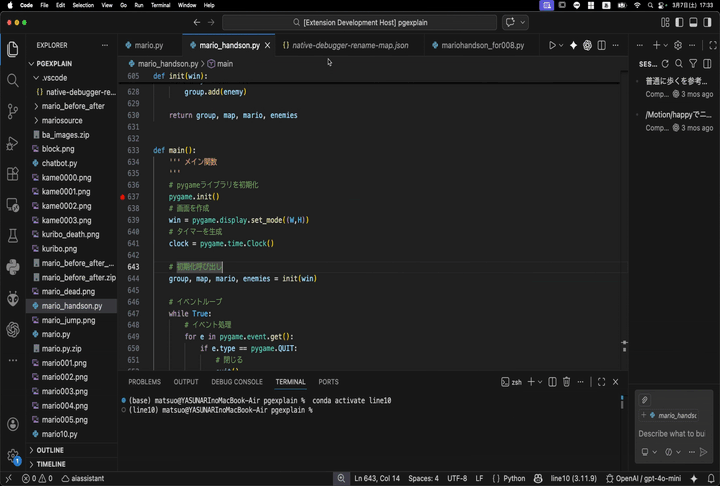Click the UTF-8 encoding status item

coord(457,479)
